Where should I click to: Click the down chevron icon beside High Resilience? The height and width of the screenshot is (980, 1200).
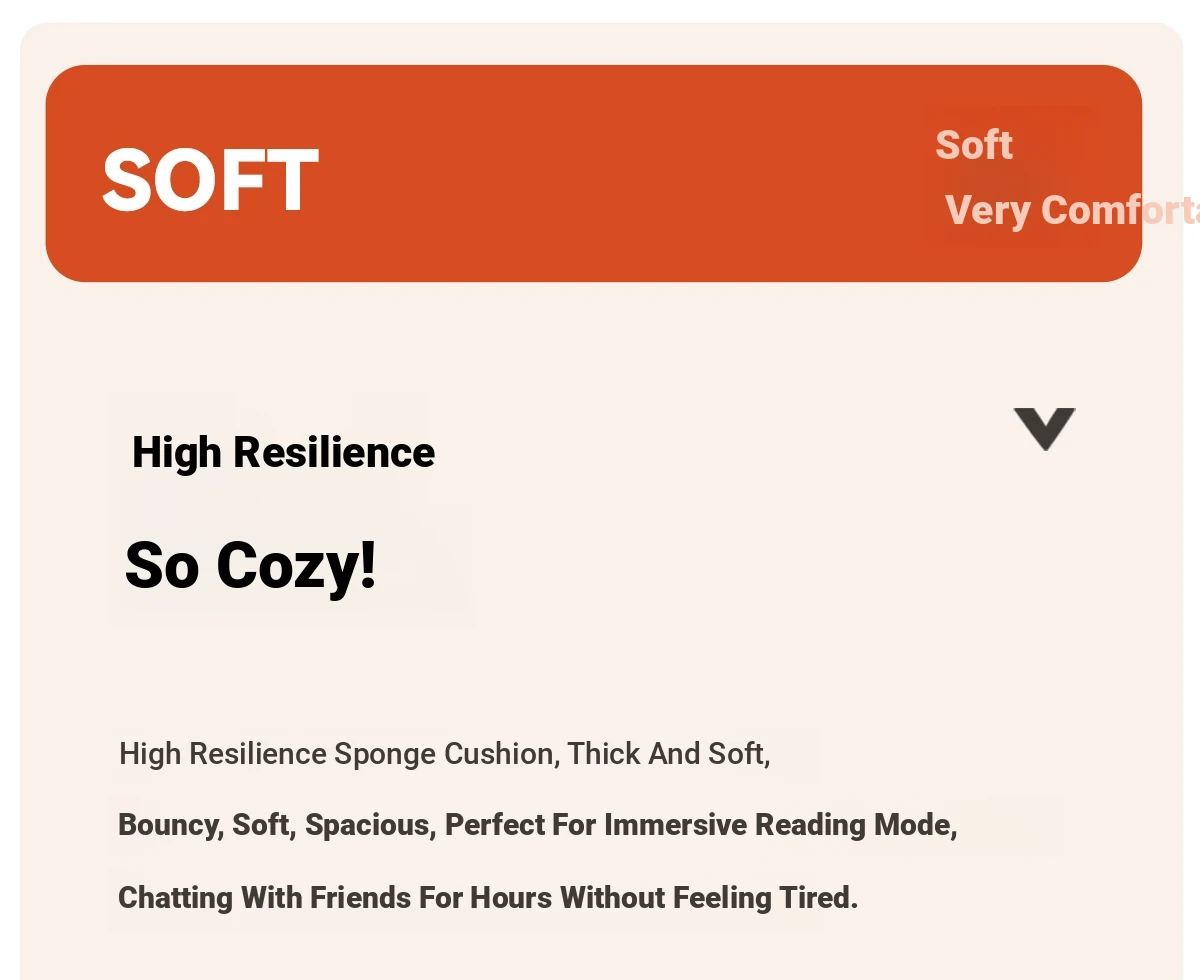click(x=1044, y=429)
